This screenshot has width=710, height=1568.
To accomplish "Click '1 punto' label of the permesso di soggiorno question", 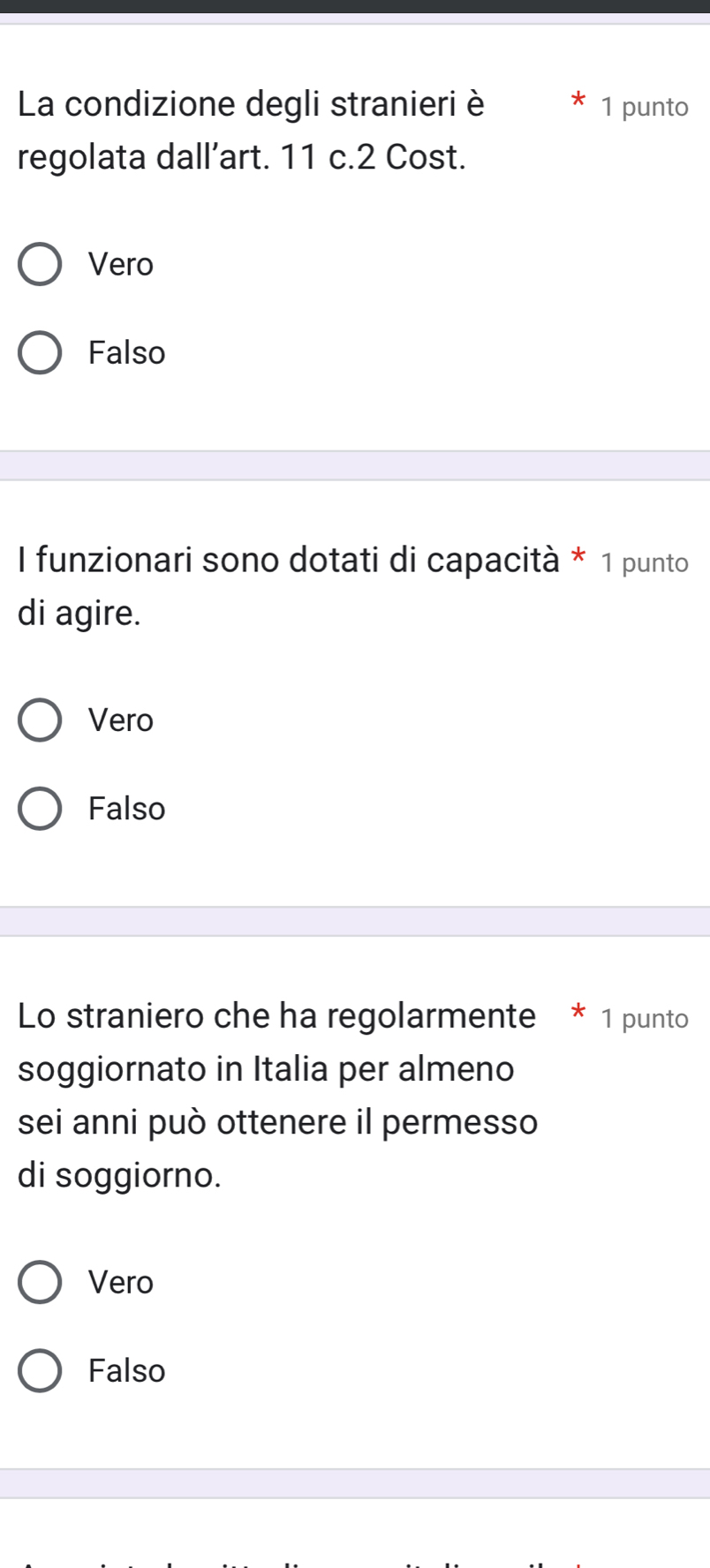I will coord(645,1019).
